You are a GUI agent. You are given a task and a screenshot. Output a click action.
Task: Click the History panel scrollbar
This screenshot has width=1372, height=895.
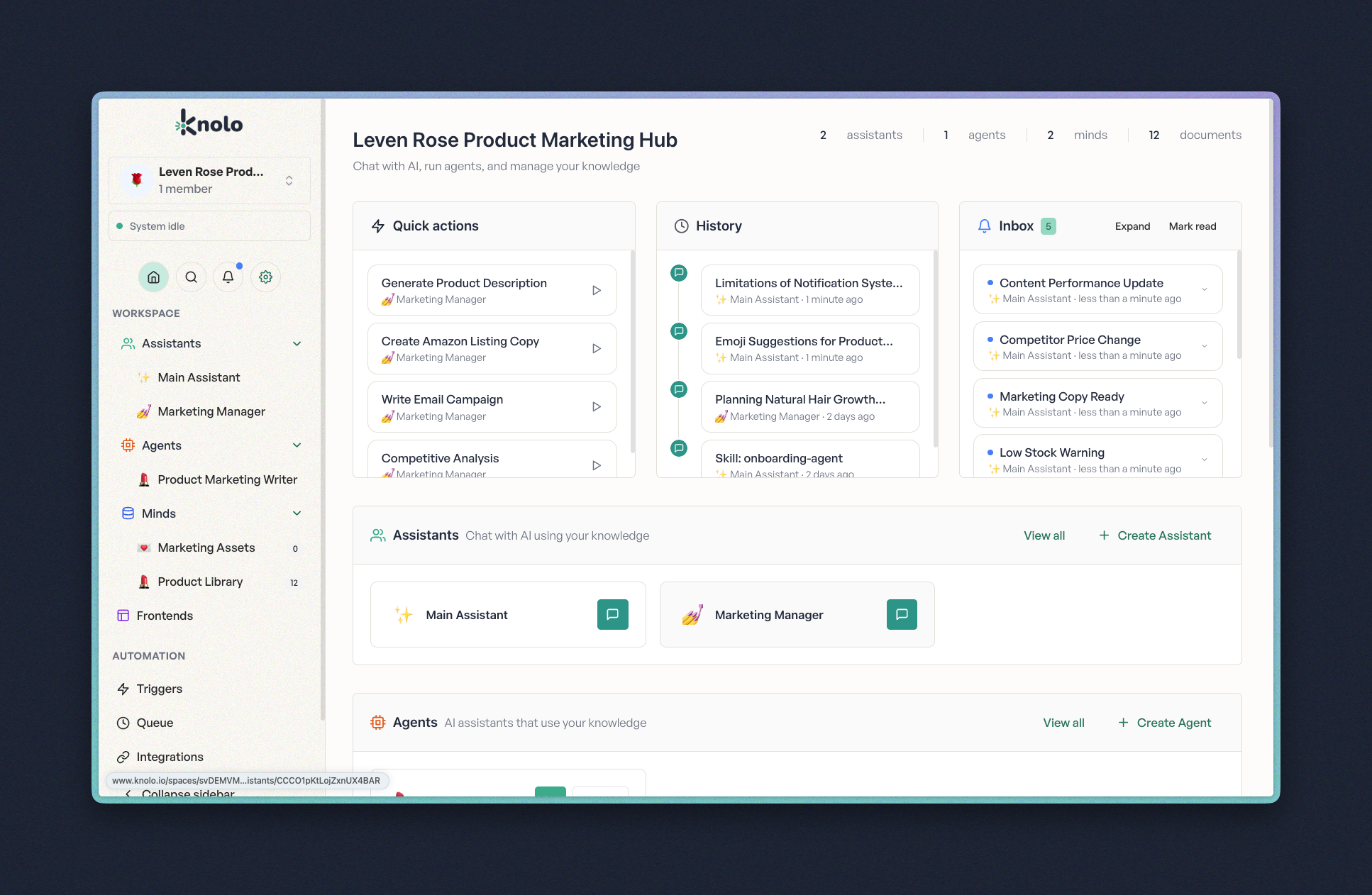pyautogui.click(x=936, y=348)
